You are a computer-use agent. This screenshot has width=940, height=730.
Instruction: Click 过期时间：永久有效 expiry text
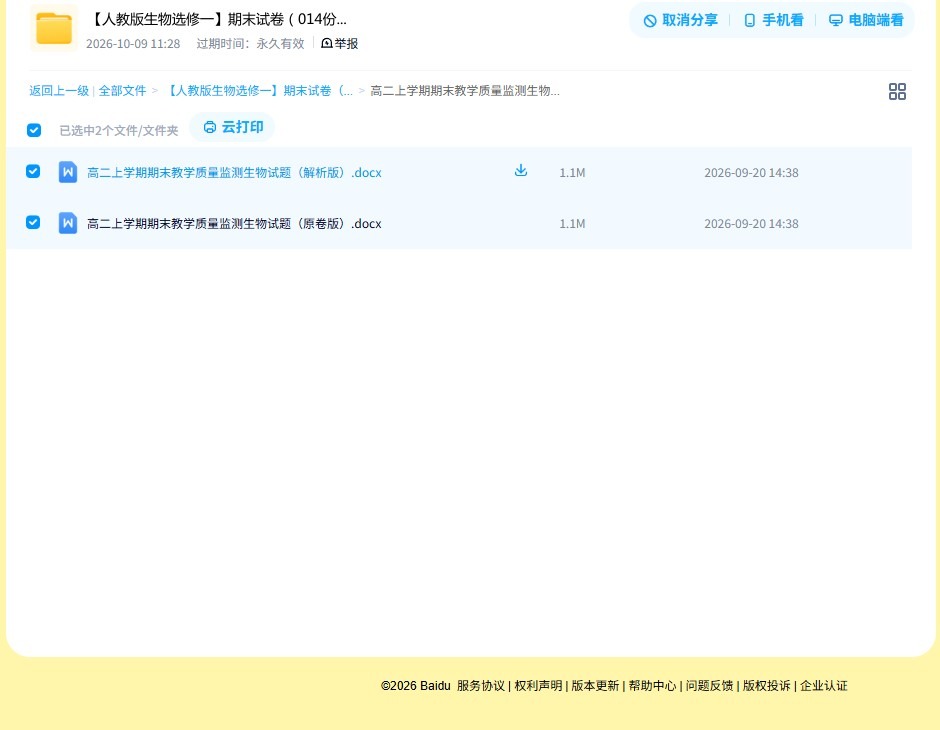251,44
